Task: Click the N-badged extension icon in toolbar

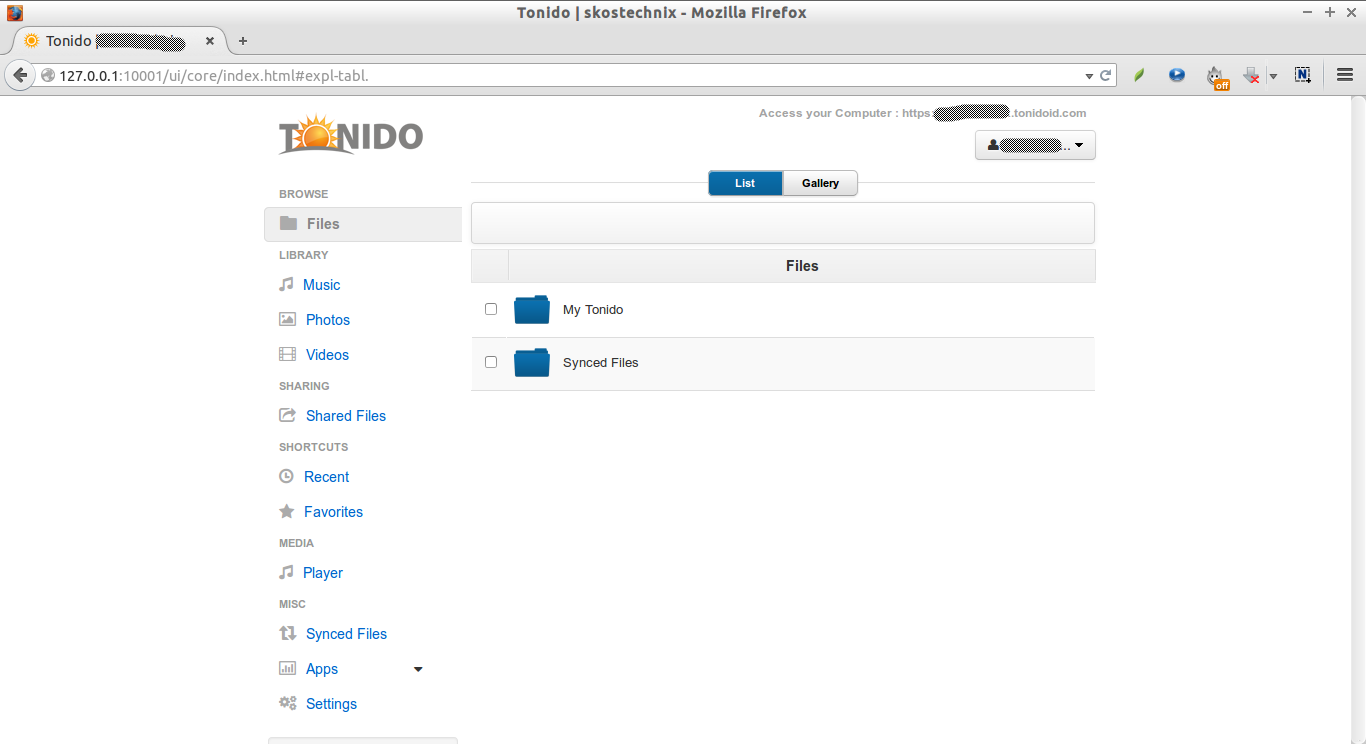Action: [1303, 75]
